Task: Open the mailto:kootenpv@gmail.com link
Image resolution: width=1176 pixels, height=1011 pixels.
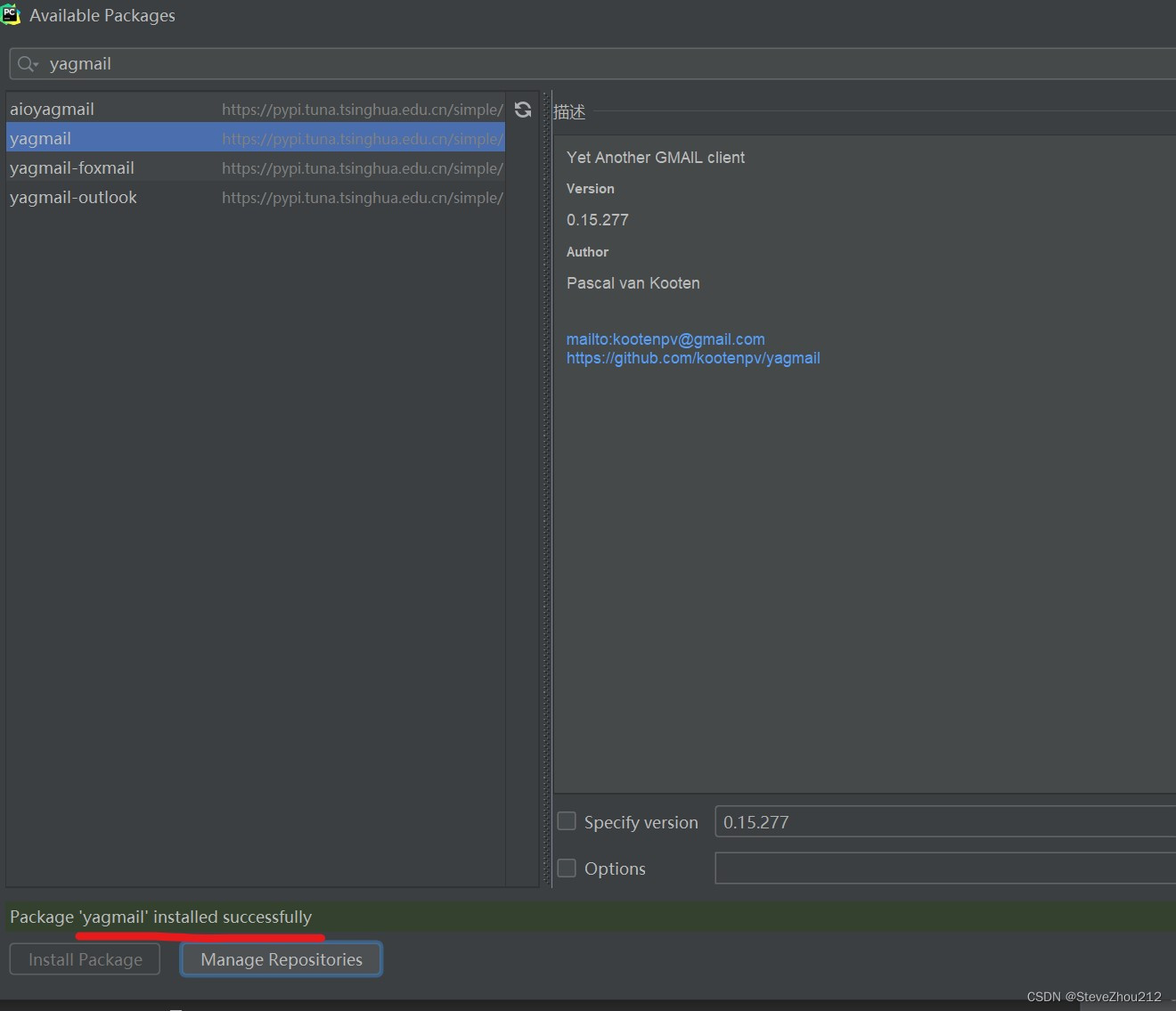Action: coord(666,339)
